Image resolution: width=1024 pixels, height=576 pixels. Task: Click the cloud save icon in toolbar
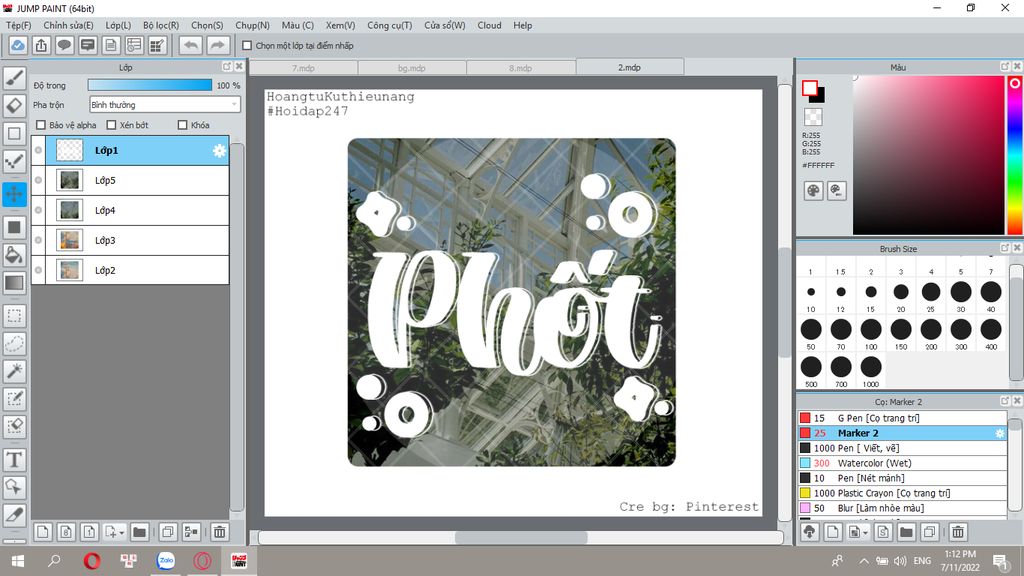18,45
